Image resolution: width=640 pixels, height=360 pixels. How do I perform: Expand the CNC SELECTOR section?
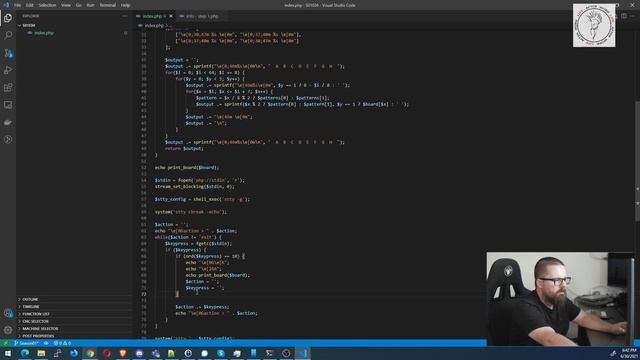point(74,321)
